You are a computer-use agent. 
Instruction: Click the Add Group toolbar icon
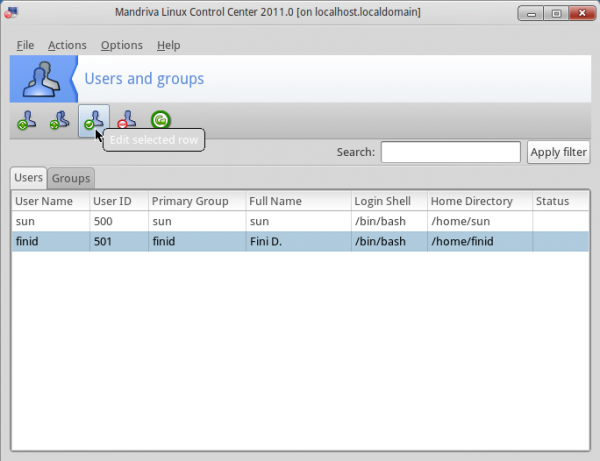[60, 120]
